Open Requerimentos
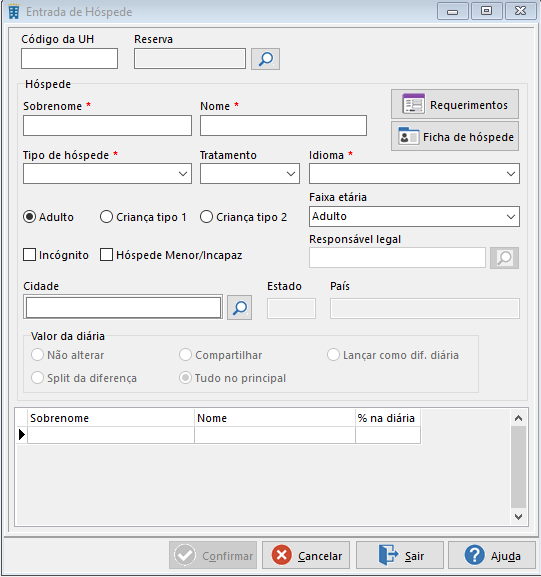Viewport: 541px width, 577px height. coord(455,105)
